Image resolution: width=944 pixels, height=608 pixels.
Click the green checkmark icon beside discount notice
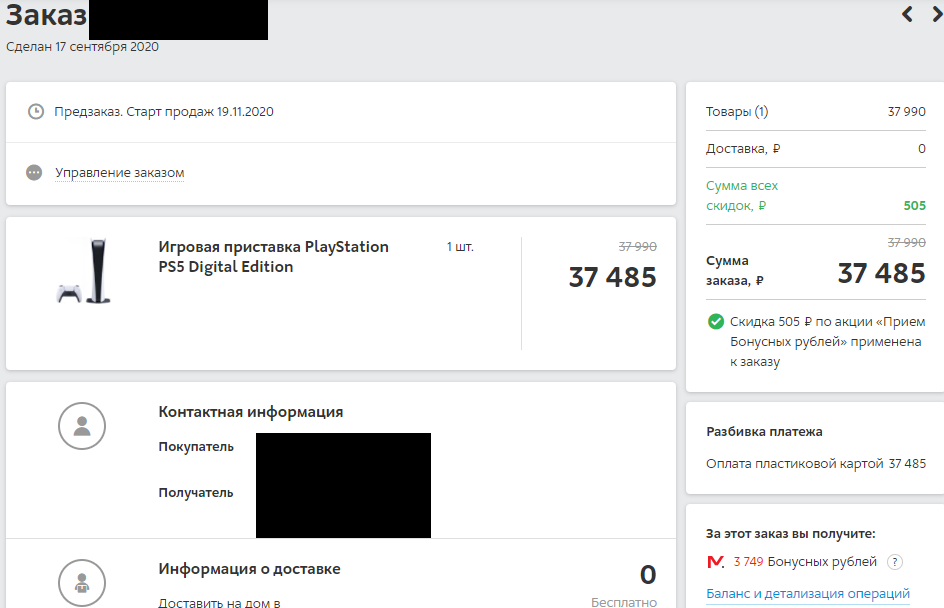click(716, 321)
